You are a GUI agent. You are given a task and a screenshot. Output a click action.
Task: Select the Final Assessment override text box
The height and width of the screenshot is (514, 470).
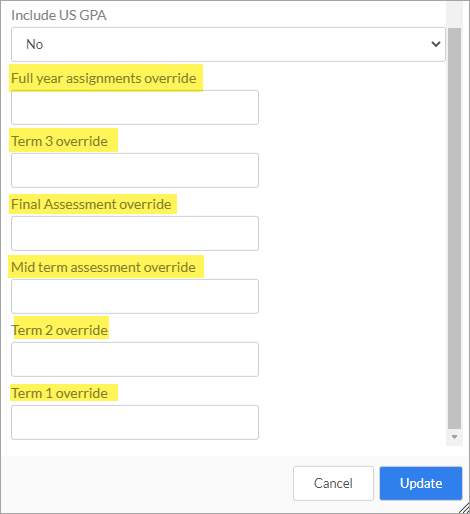[x=135, y=233]
